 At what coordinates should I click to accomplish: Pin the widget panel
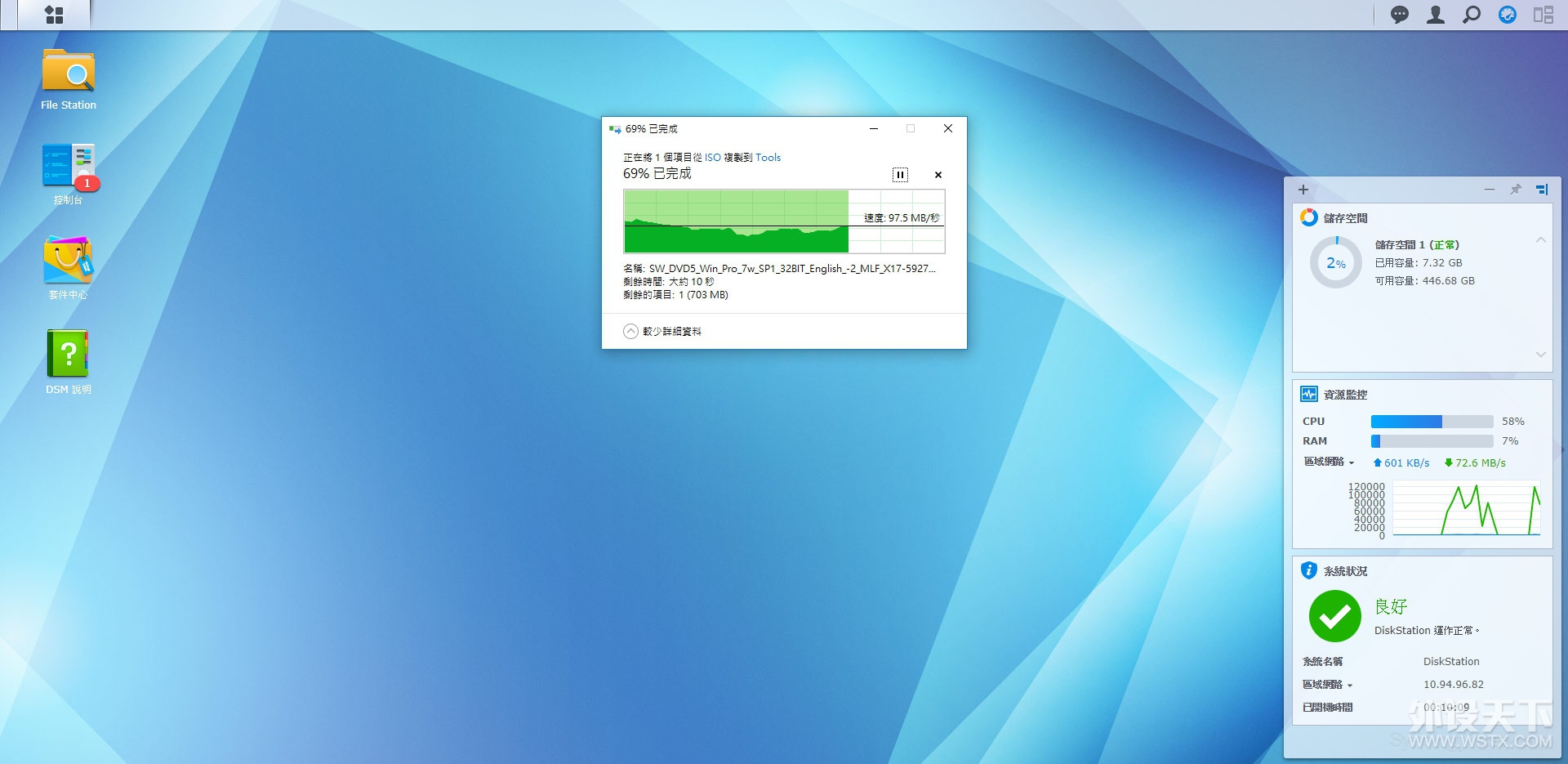pos(1516,190)
